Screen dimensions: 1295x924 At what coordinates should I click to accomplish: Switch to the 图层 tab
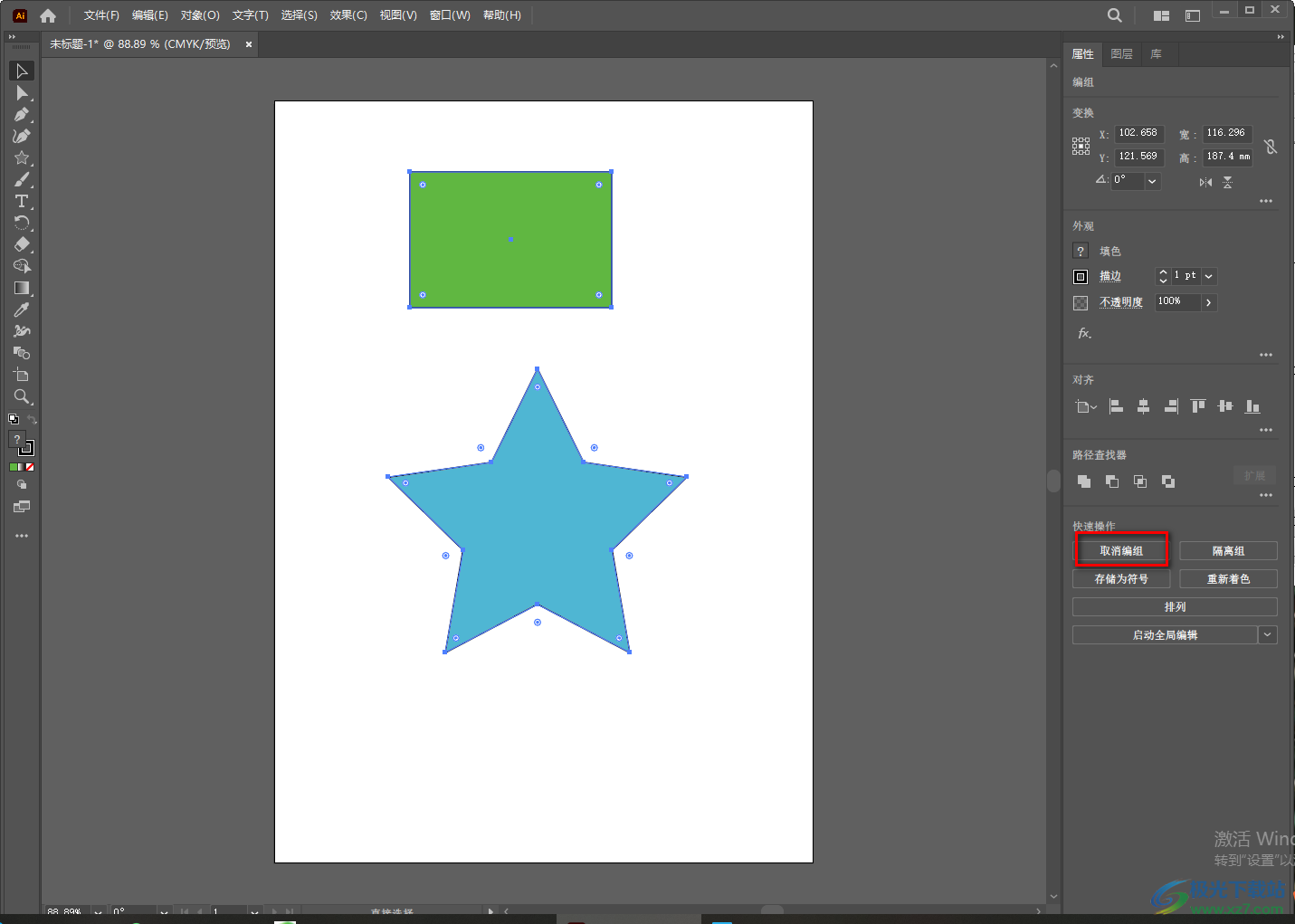pyautogui.click(x=1122, y=54)
